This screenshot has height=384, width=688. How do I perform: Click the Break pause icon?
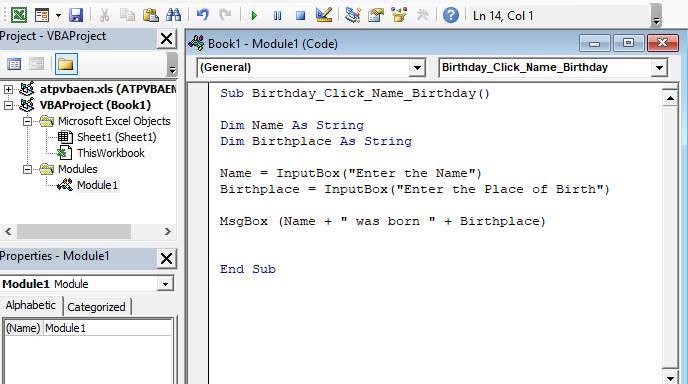pyautogui.click(x=277, y=16)
